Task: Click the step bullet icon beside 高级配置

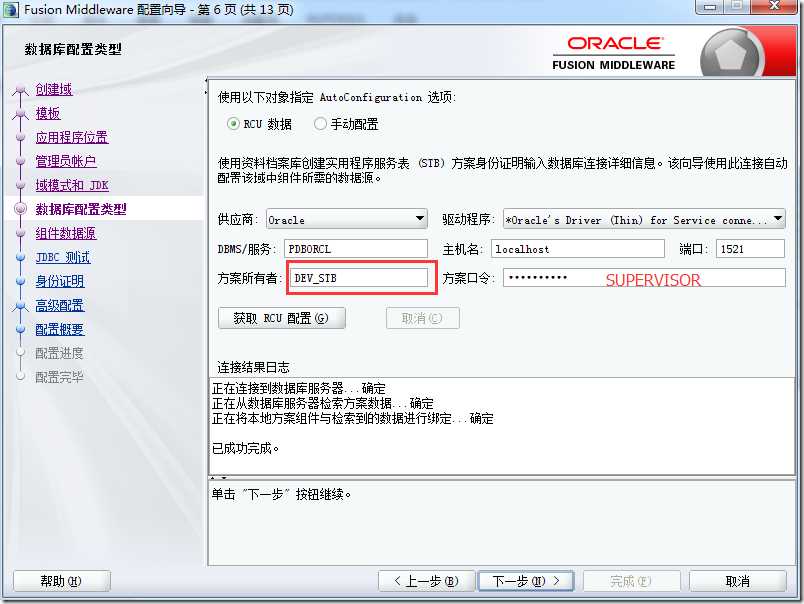Action: pyautogui.click(x=20, y=306)
